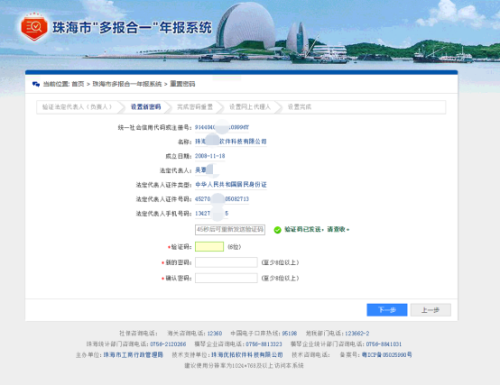The width and height of the screenshot is (500, 385).
Task: Click the China e-port hotline 95198
Action: pyautogui.click(x=289, y=333)
